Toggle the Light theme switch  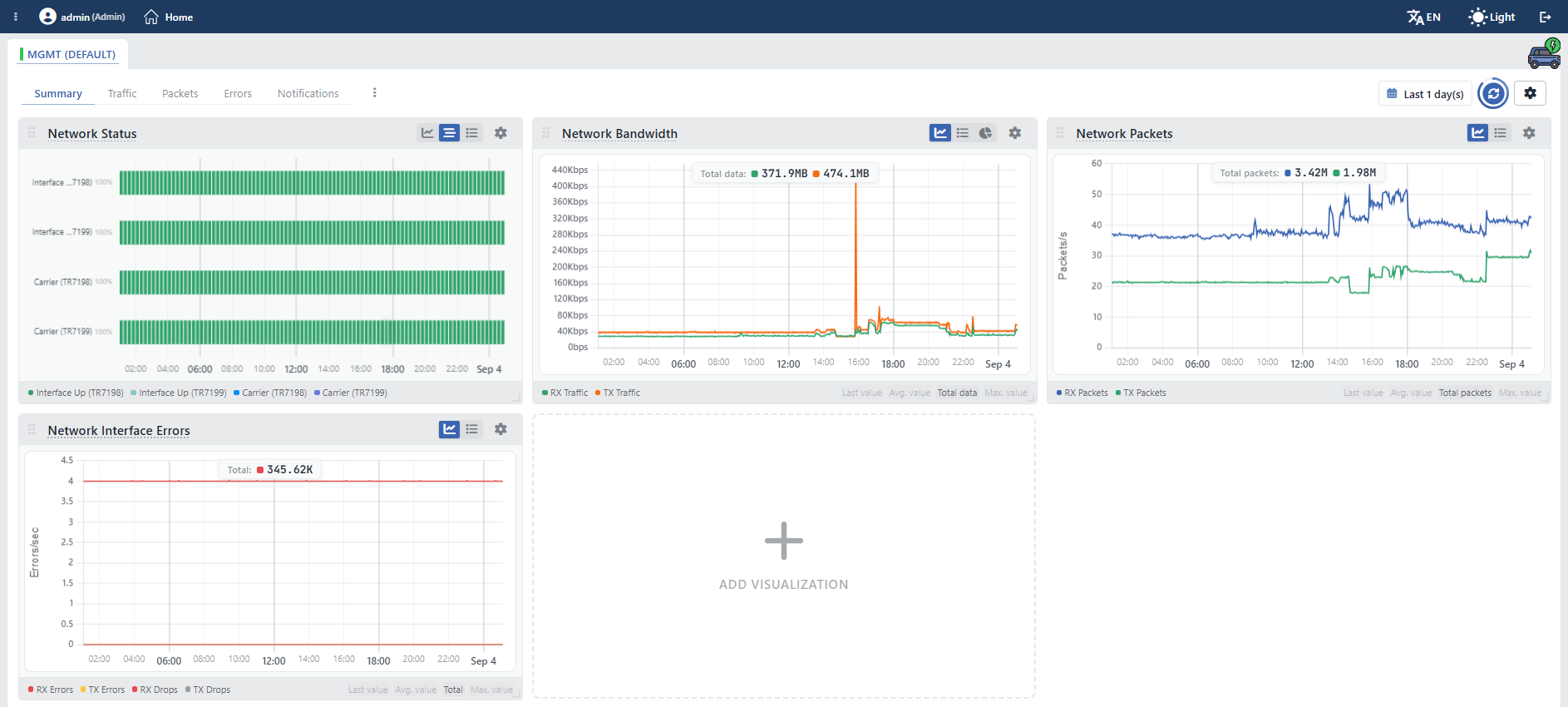click(1492, 17)
